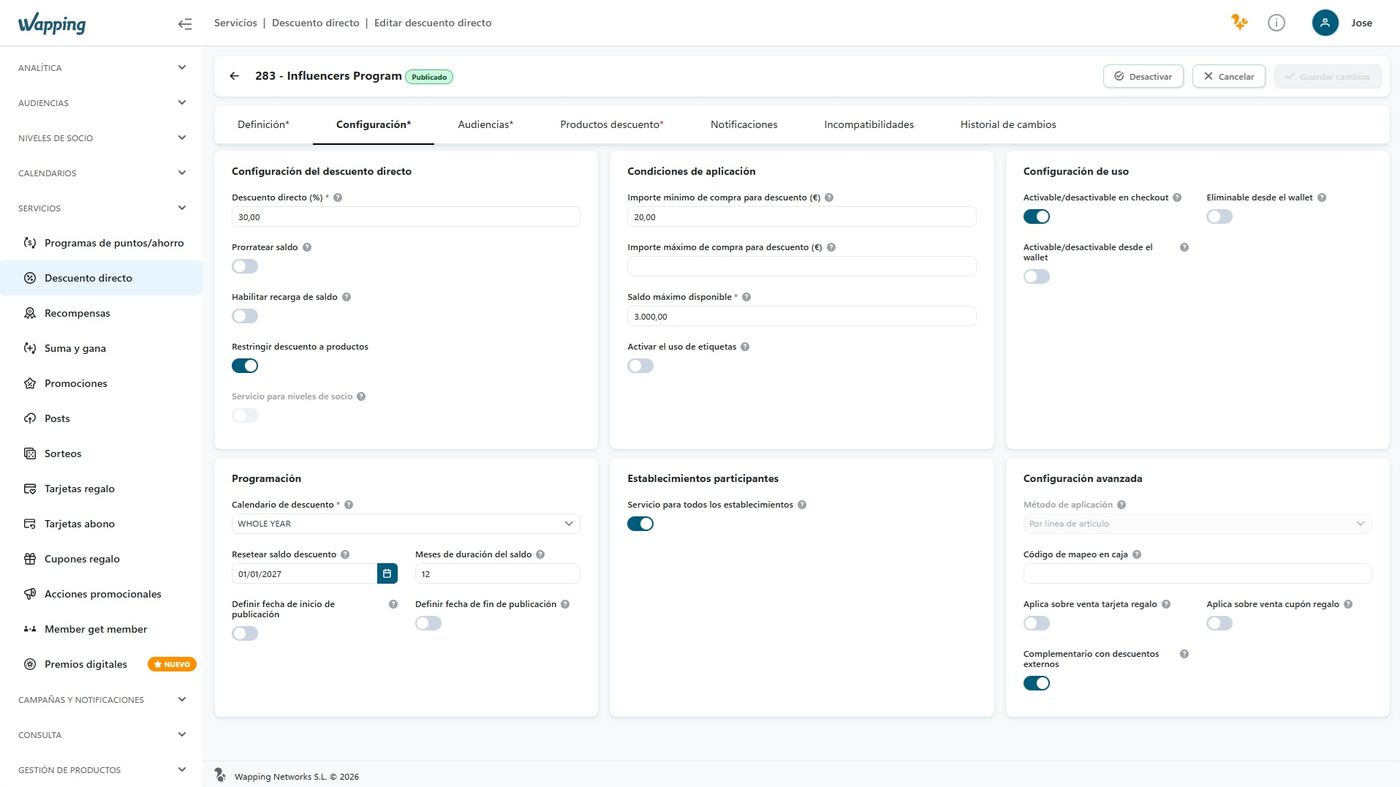Show help for Meses de duración del saldo
Image resolution: width=1400 pixels, height=787 pixels.
click(540, 555)
